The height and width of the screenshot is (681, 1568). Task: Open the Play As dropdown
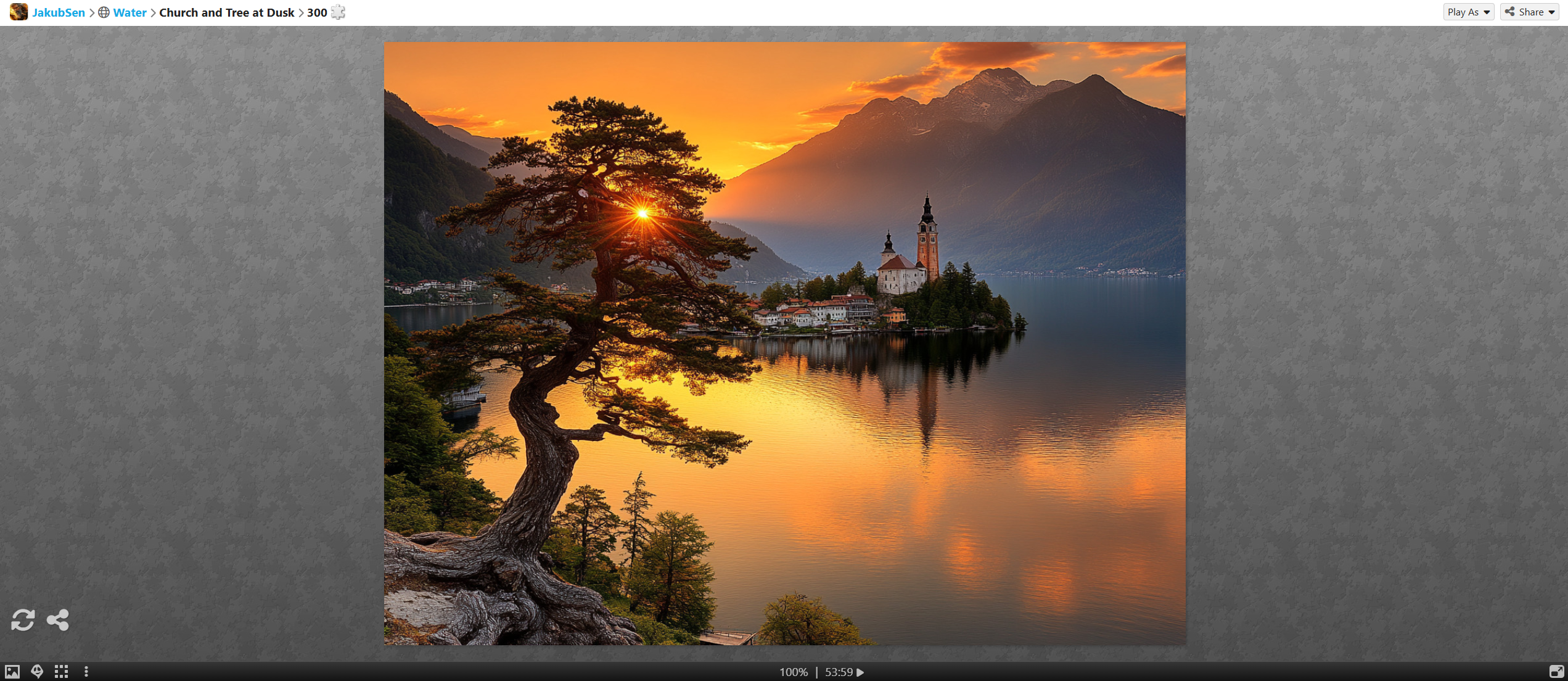tap(1468, 12)
